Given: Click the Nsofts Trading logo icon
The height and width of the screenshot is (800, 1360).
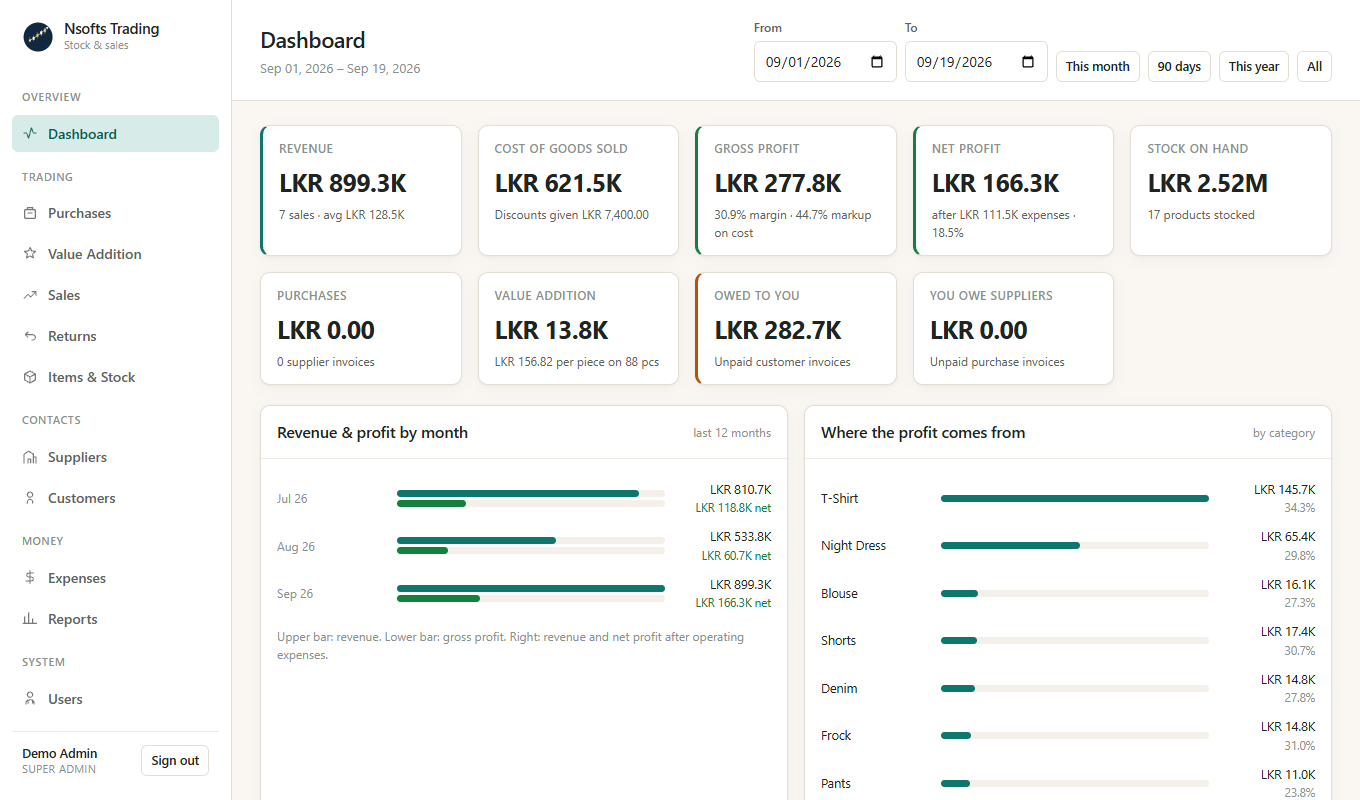Looking at the screenshot, I should (x=38, y=37).
